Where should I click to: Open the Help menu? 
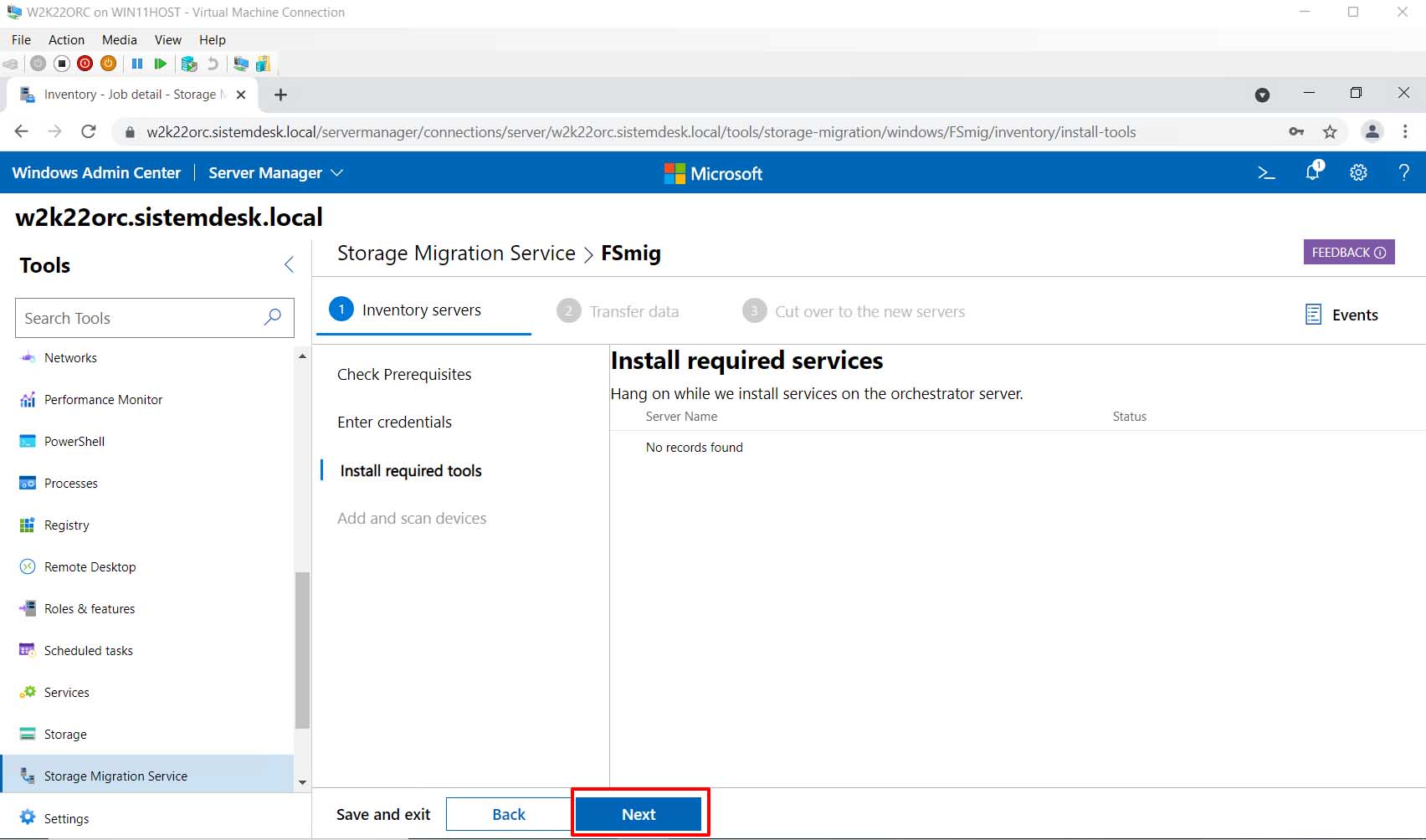pos(212,40)
